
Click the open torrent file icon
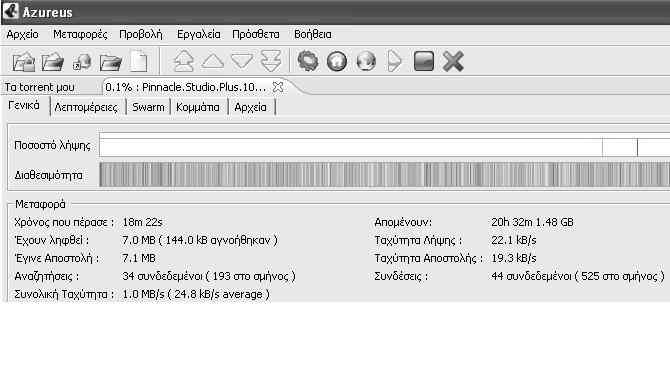click(24, 62)
